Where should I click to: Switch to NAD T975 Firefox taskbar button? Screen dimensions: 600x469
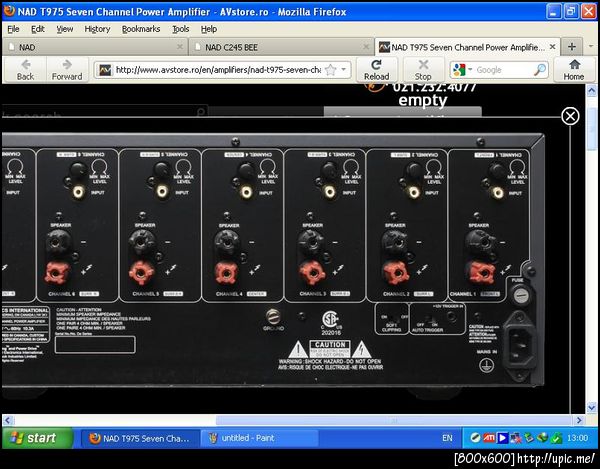(140, 438)
